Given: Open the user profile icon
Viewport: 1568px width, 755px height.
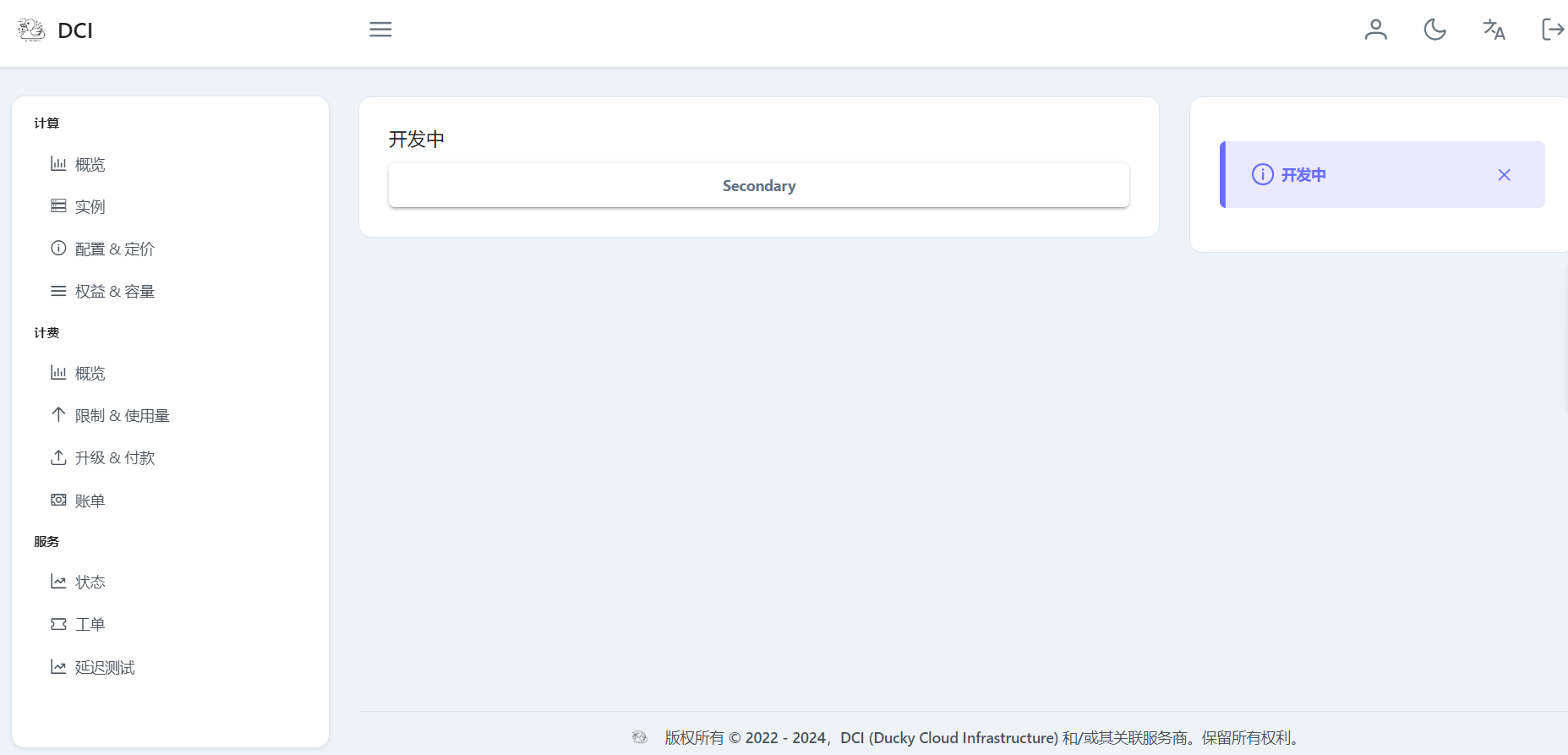Looking at the screenshot, I should pyautogui.click(x=1375, y=30).
